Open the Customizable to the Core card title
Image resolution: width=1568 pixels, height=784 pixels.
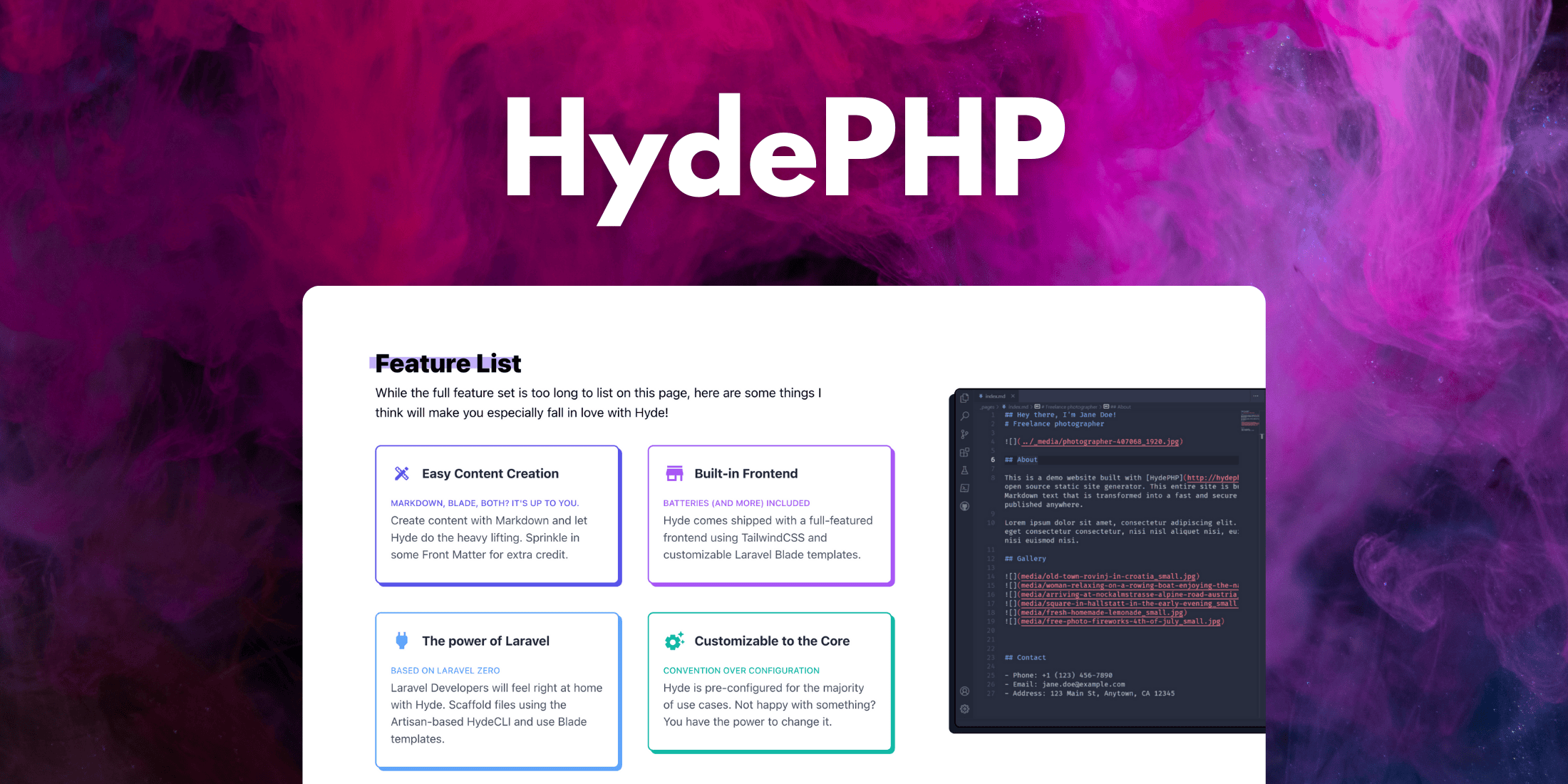point(772,641)
